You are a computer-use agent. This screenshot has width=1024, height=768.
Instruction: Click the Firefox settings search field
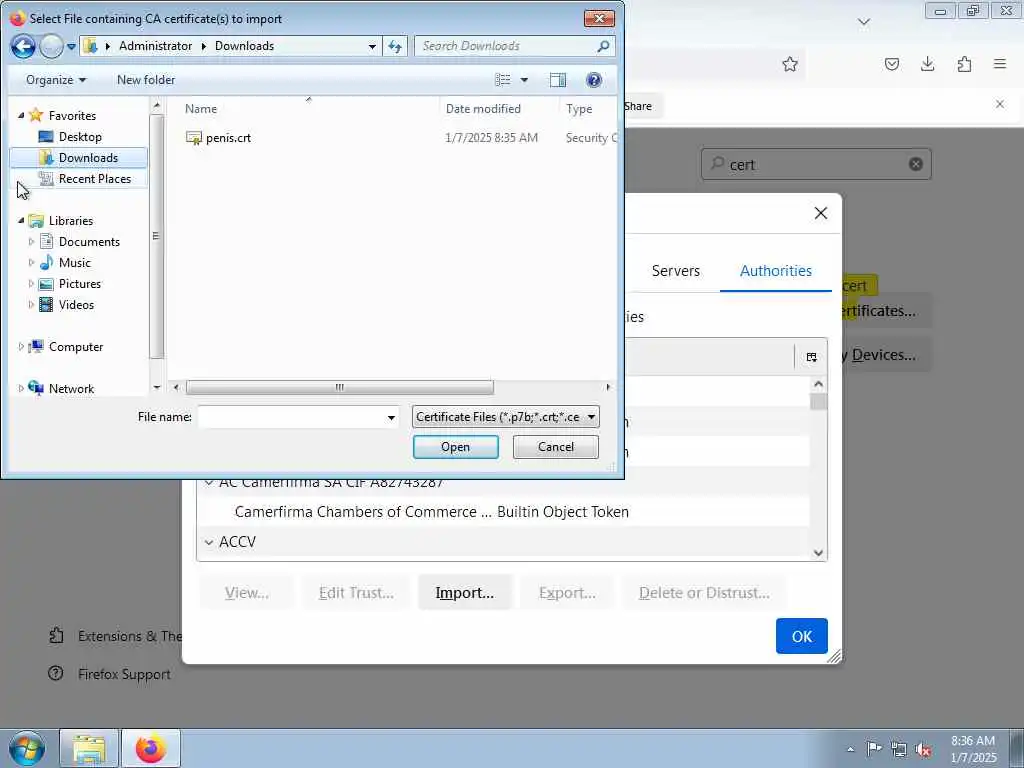click(x=816, y=164)
